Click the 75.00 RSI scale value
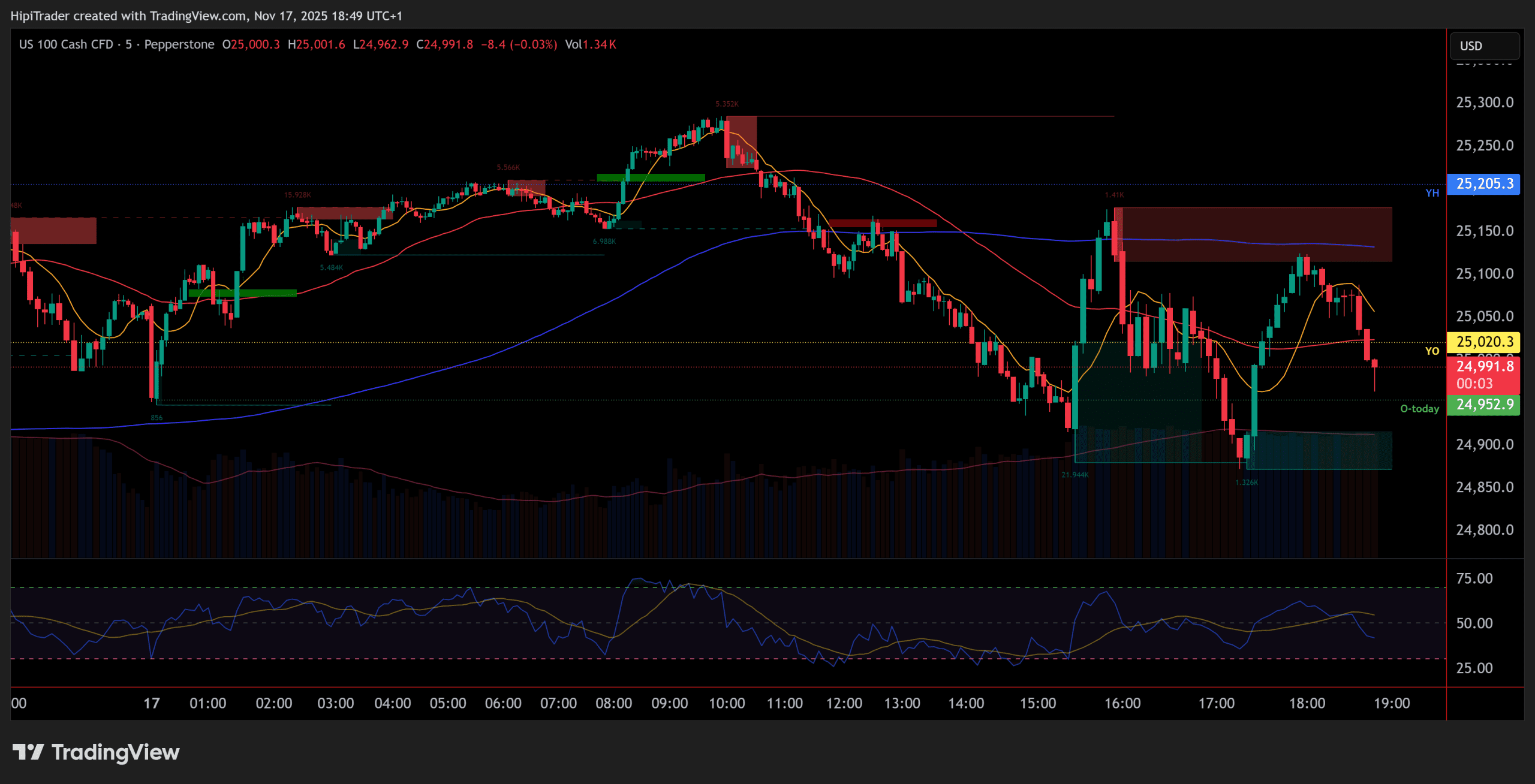This screenshot has height=784, width=1535. coord(1474,578)
